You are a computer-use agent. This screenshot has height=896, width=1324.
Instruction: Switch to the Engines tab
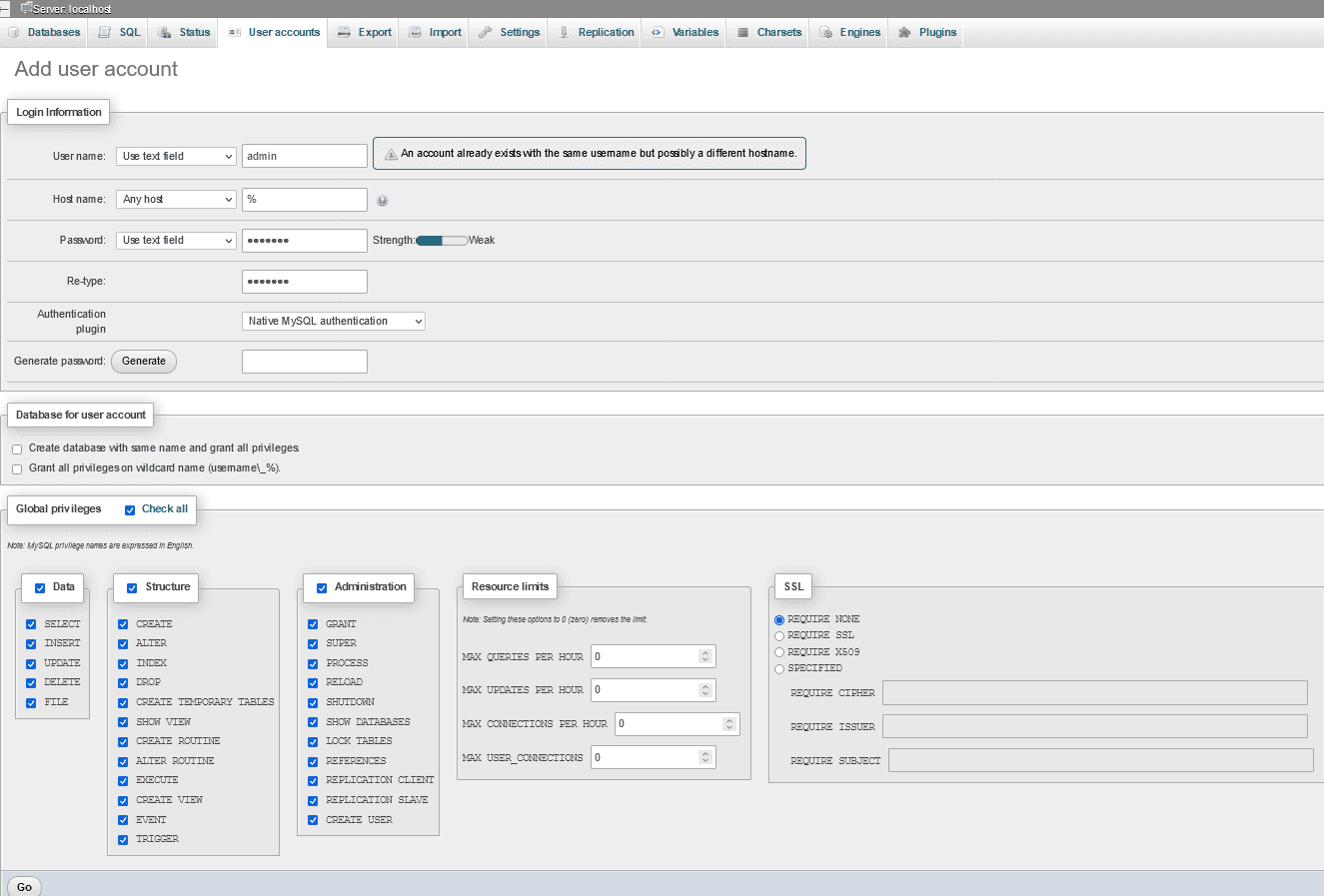pos(849,33)
